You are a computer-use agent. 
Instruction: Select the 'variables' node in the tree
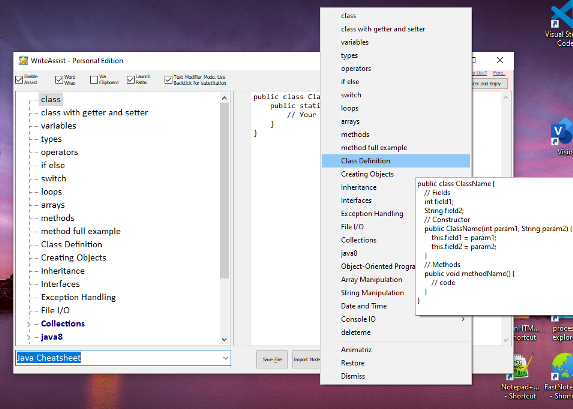(58, 126)
